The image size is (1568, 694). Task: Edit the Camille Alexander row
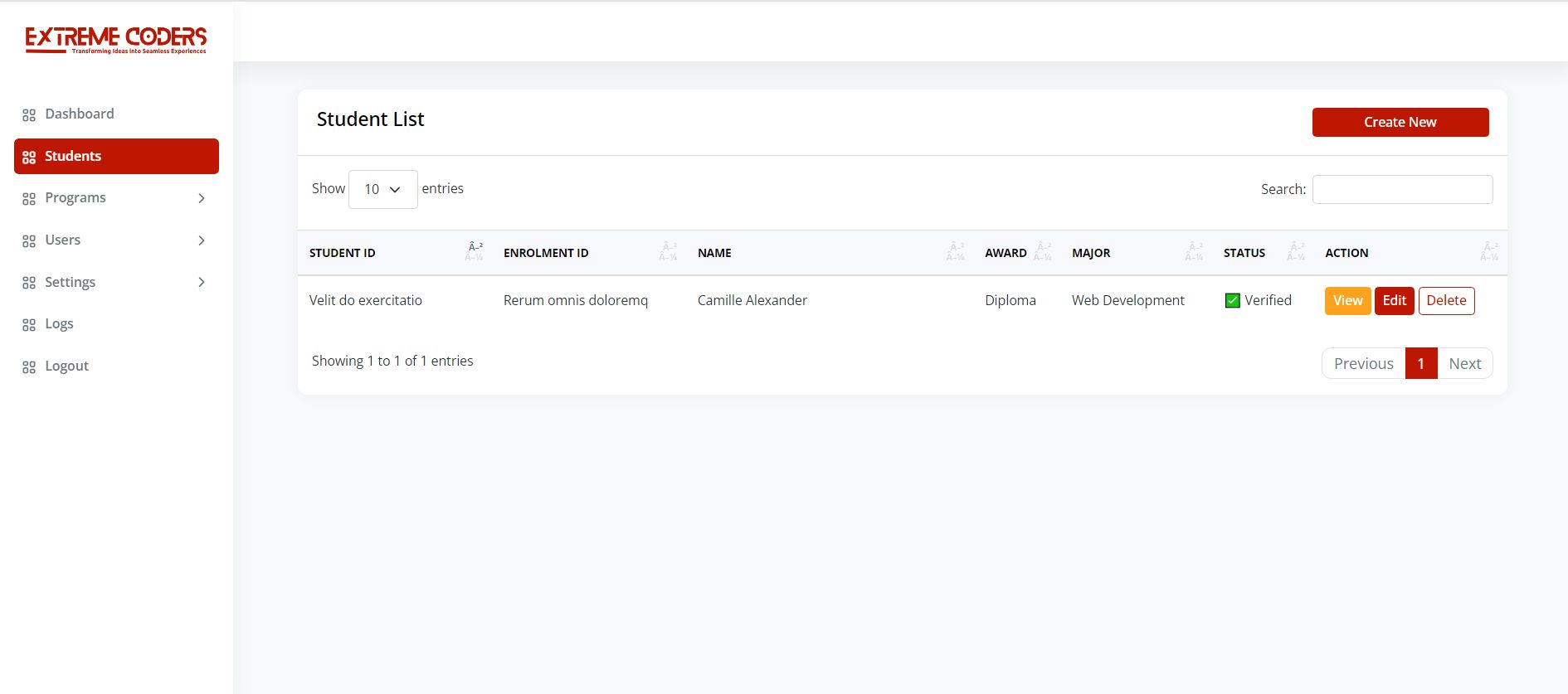(x=1394, y=301)
